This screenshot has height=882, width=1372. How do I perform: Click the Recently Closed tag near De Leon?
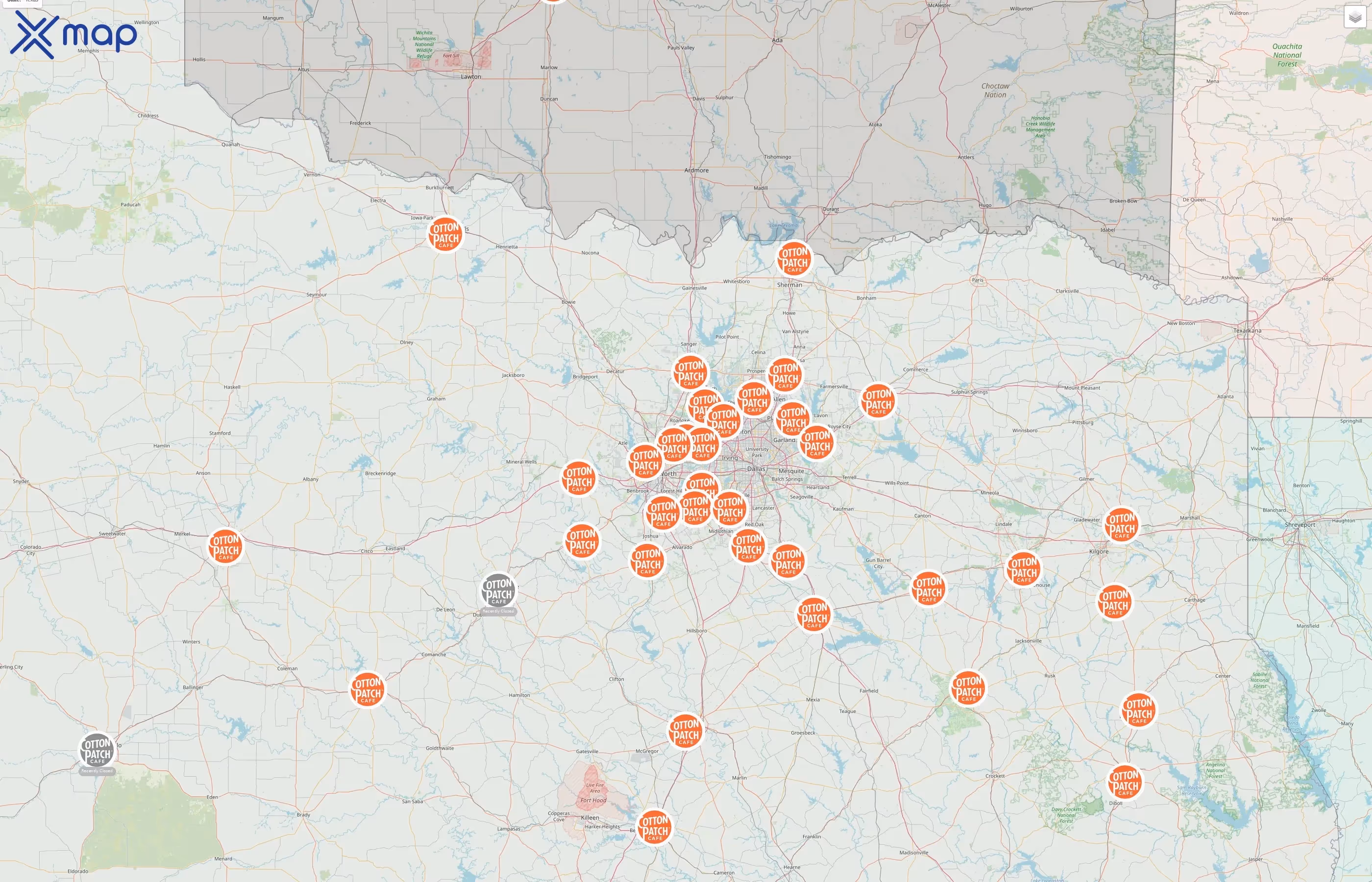tap(498, 612)
